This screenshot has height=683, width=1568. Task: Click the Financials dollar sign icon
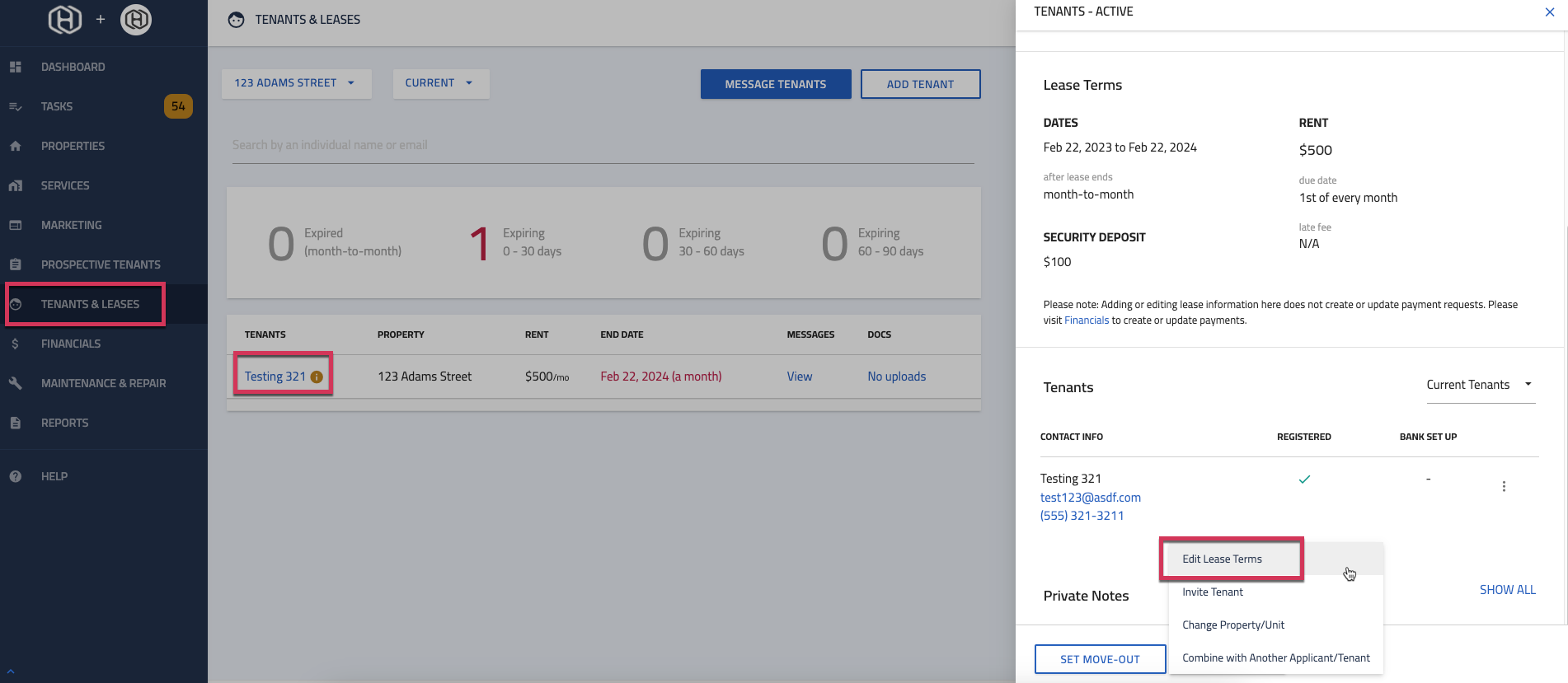[x=15, y=344]
